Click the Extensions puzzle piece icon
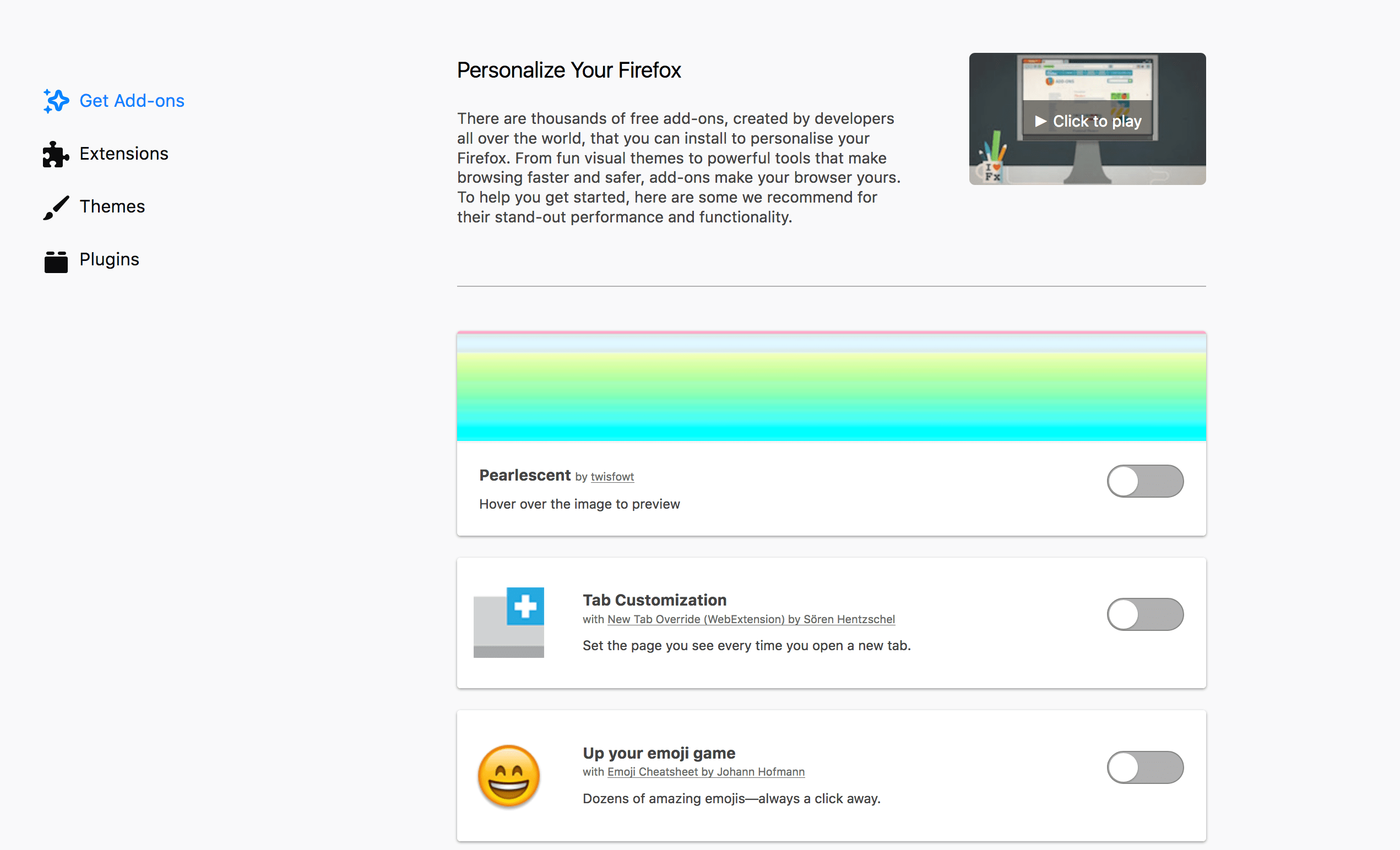This screenshot has width=1400, height=850. pyautogui.click(x=56, y=154)
